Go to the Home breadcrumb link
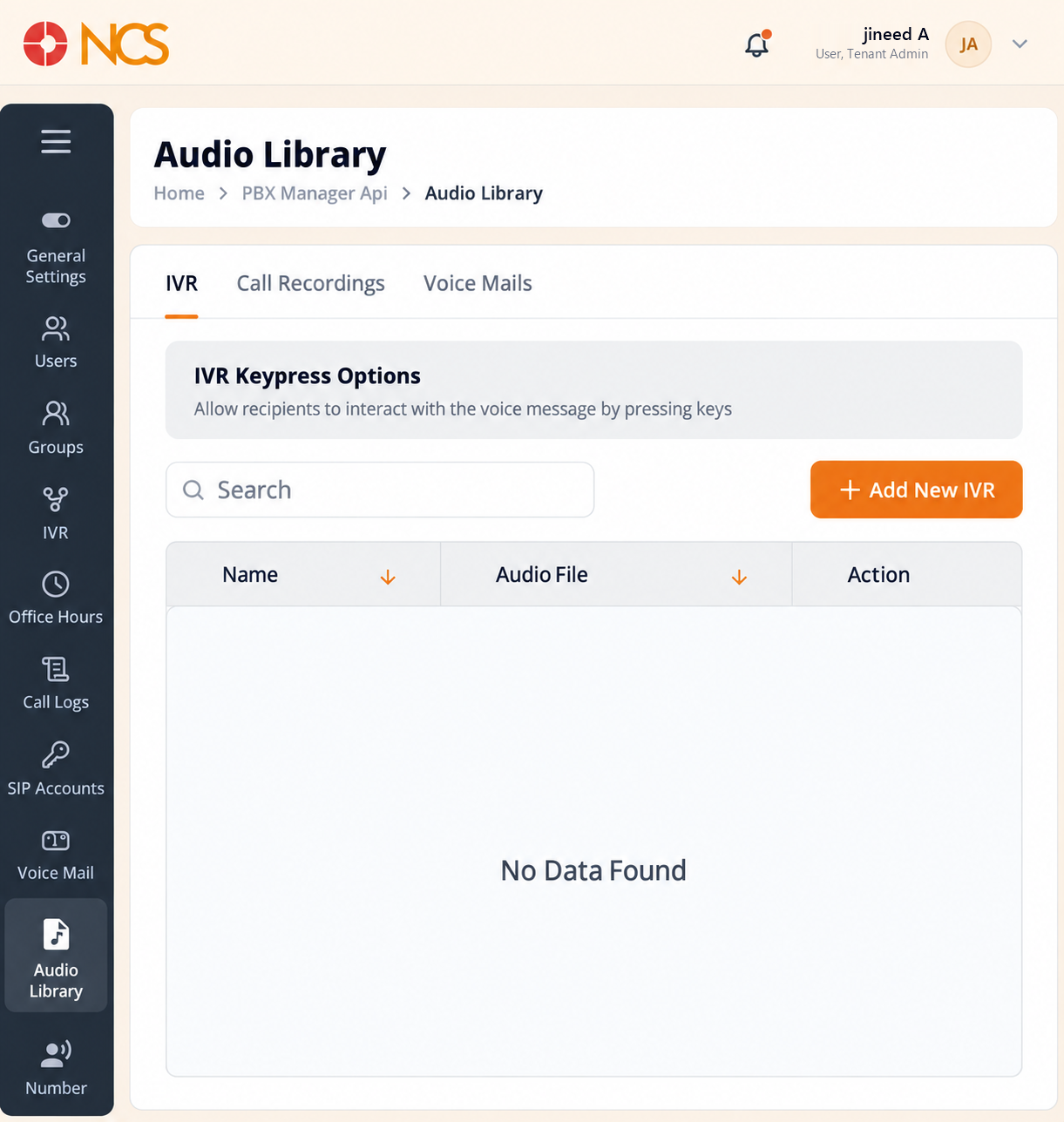The width and height of the screenshot is (1064, 1122). click(179, 193)
